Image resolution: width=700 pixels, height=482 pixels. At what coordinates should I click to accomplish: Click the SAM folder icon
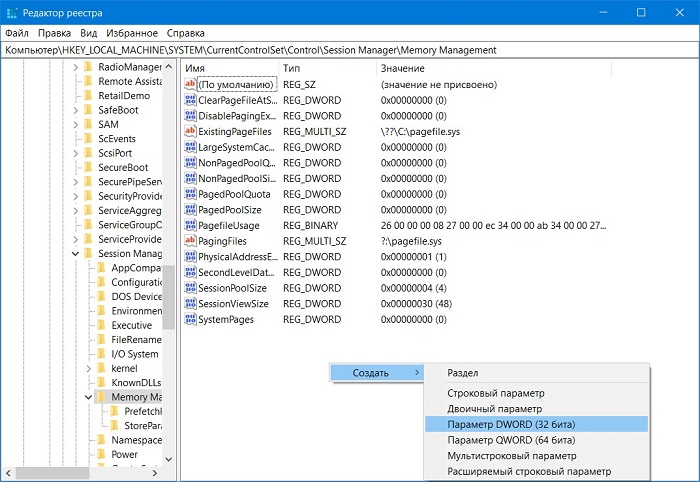pos(88,124)
